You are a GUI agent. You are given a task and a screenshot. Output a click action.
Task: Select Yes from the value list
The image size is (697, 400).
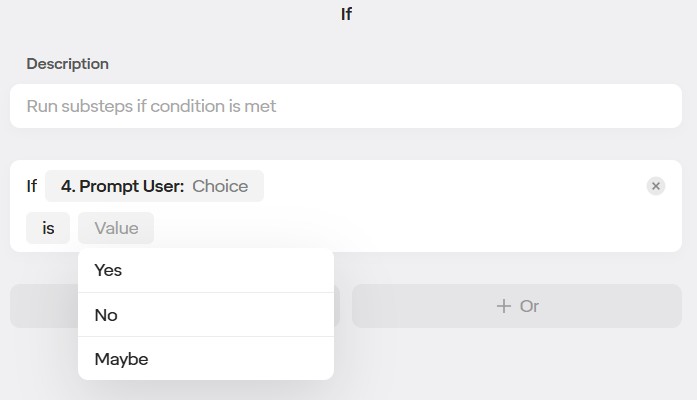[x=108, y=270]
